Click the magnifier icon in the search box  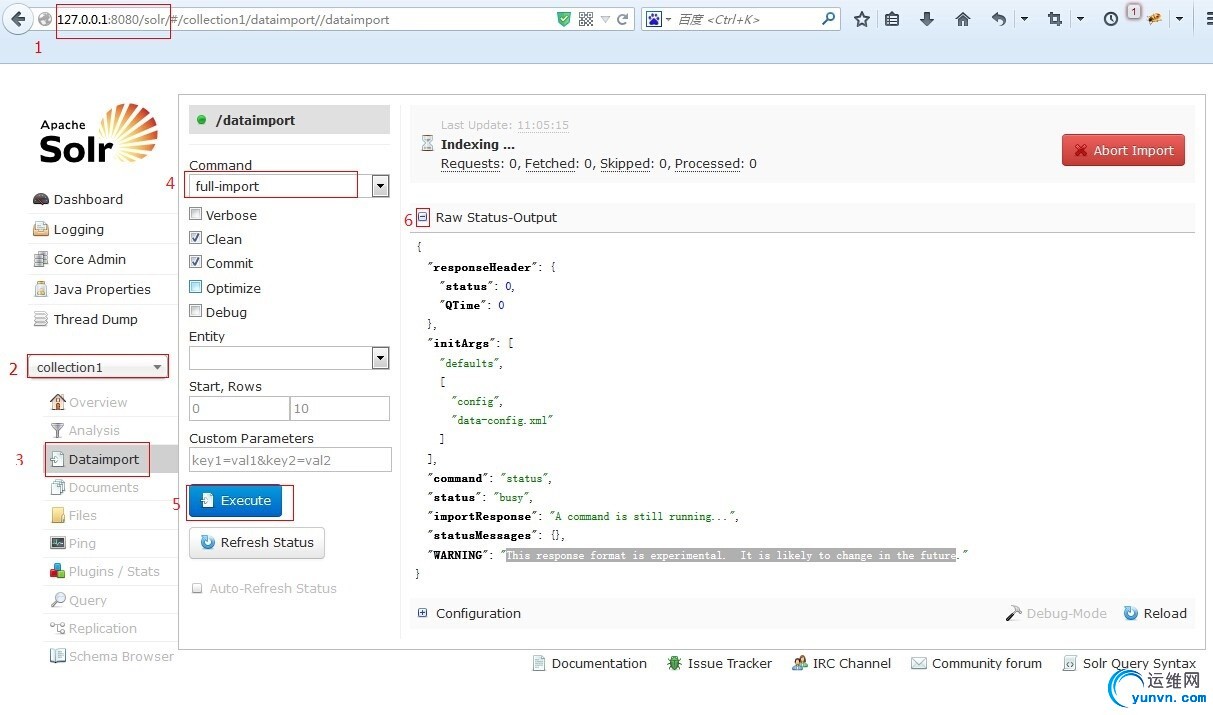[x=829, y=19]
